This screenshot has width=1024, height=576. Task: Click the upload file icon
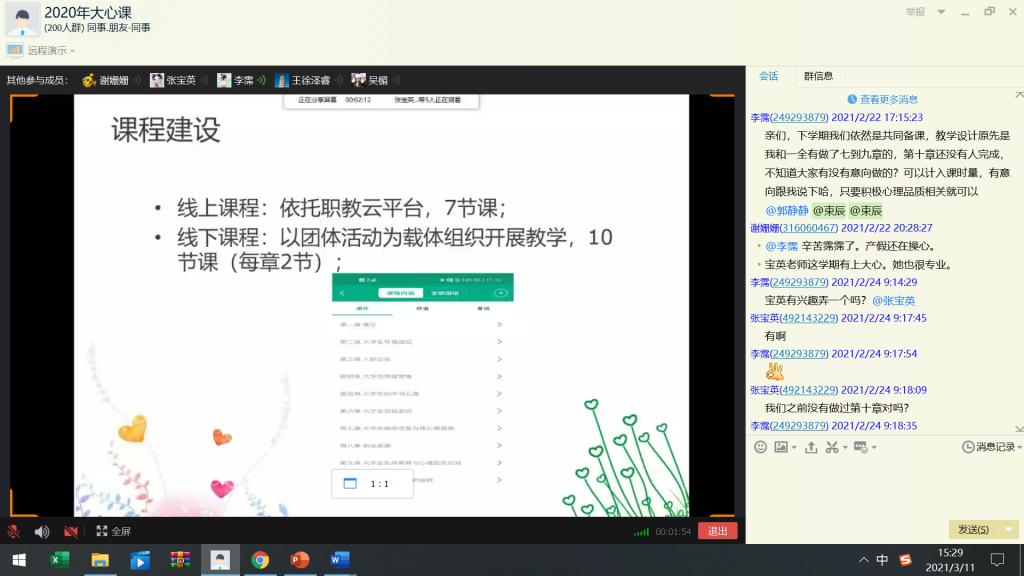811,447
